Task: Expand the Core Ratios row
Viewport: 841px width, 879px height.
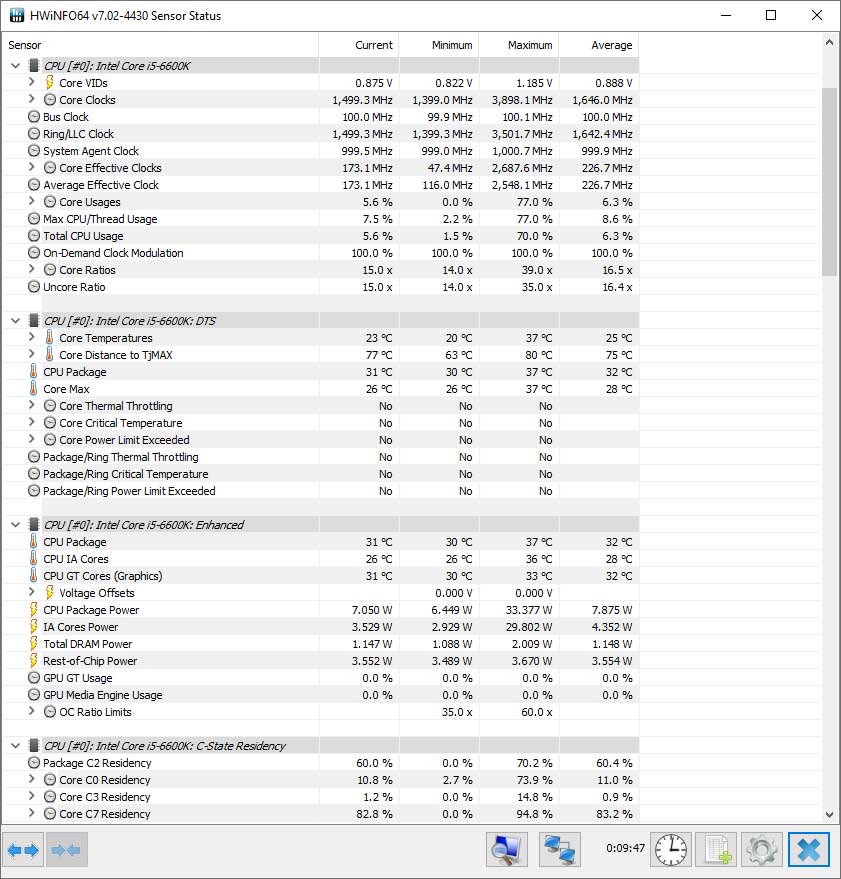Action: coord(31,269)
